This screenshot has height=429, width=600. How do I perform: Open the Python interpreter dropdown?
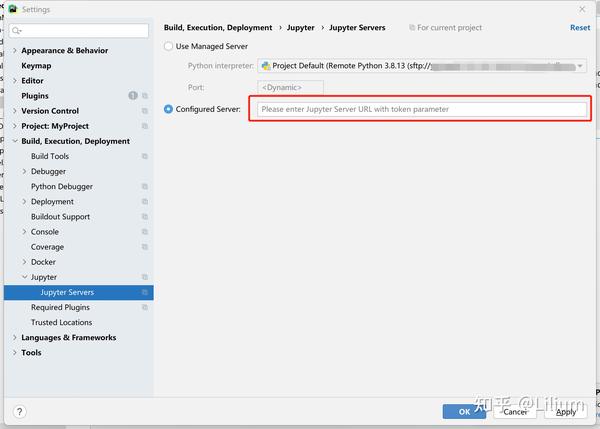click(580, 66)
